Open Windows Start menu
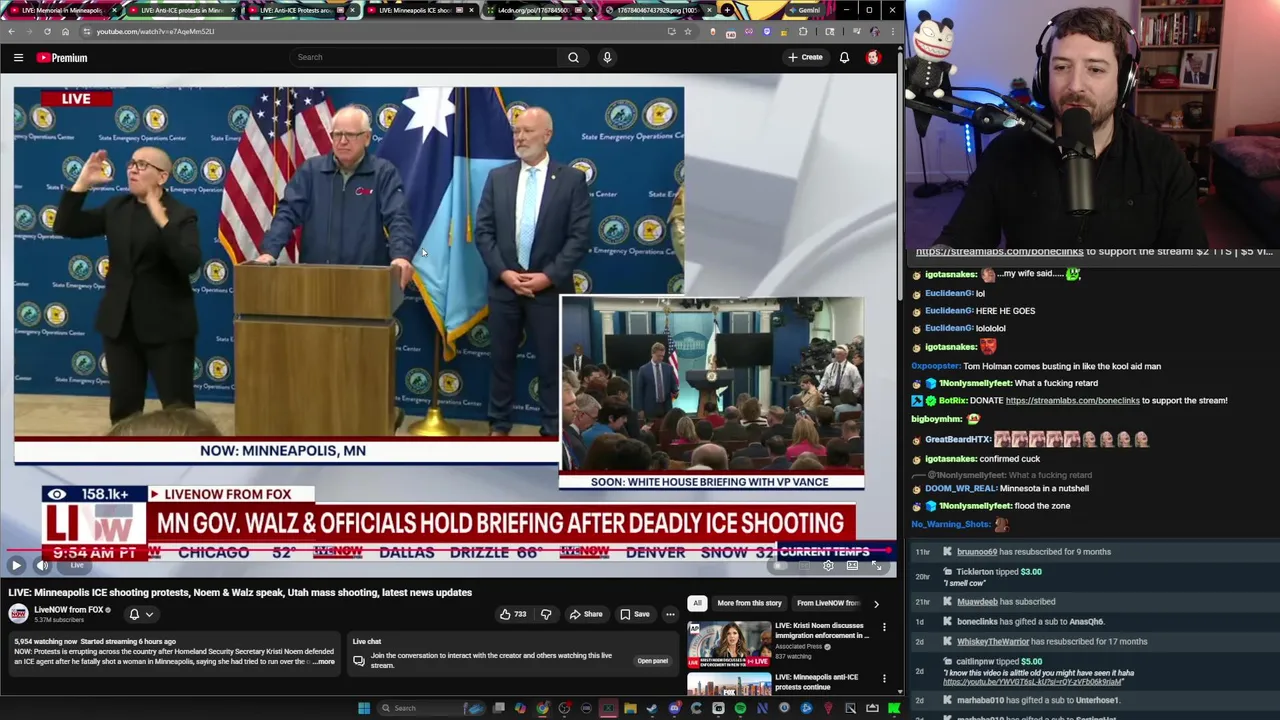 [x=364, y=708]
